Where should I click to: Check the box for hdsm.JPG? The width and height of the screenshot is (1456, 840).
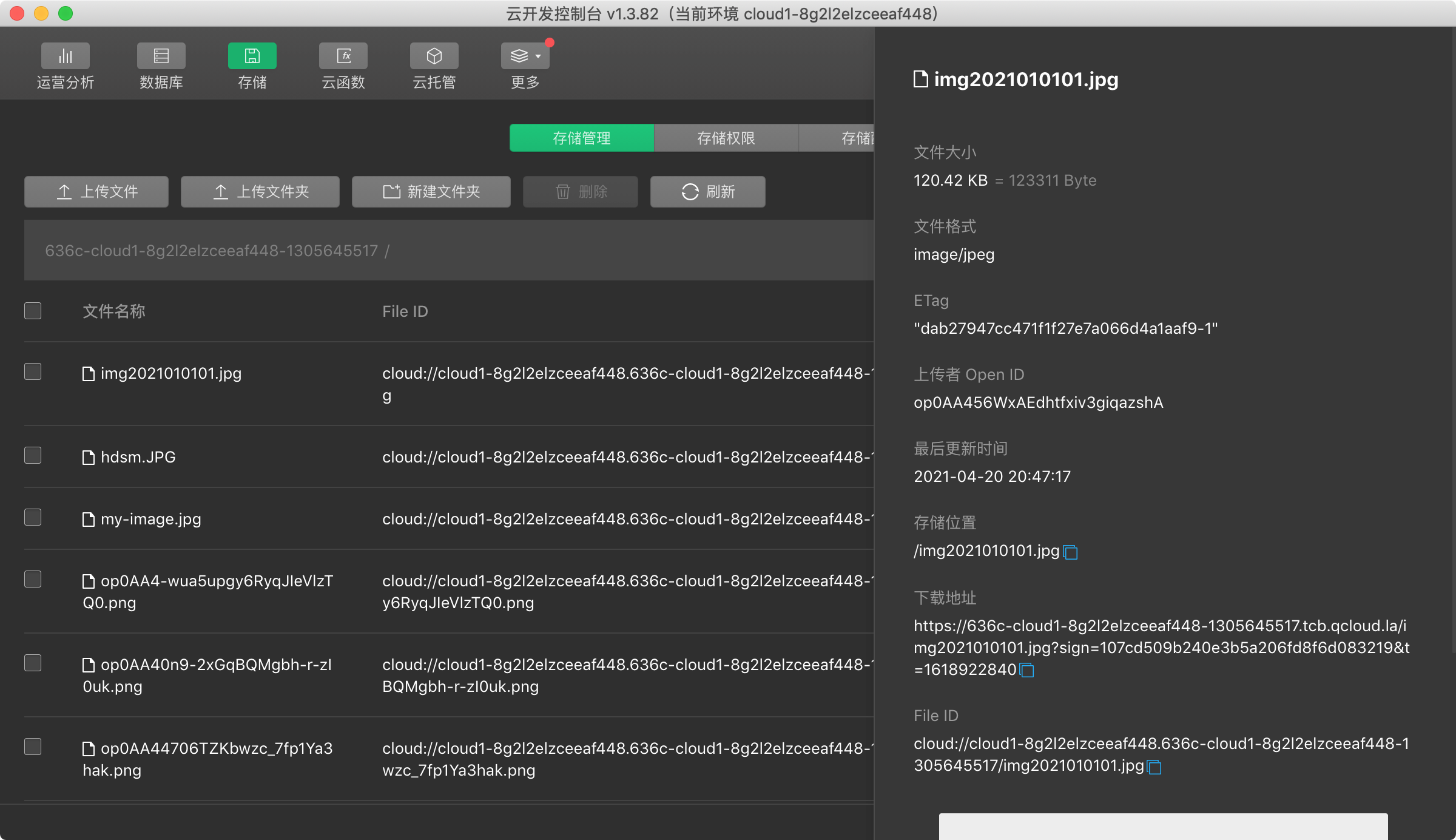click(33, 456)
